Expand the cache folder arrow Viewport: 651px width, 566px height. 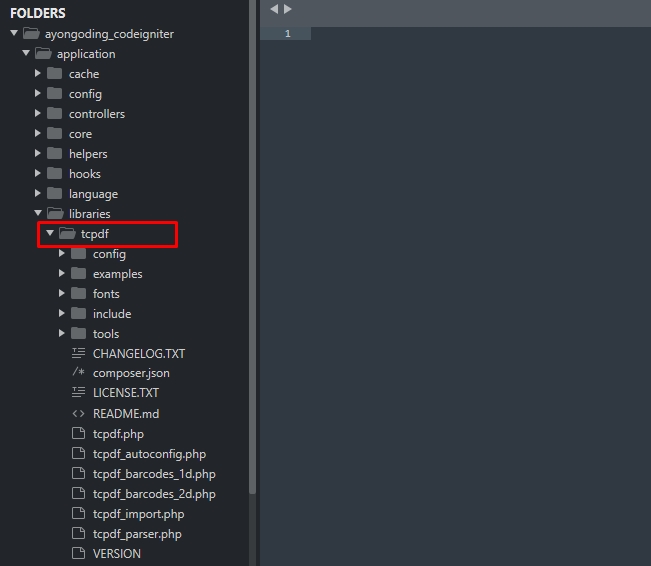pyautogui.click(x=38, y=73)
